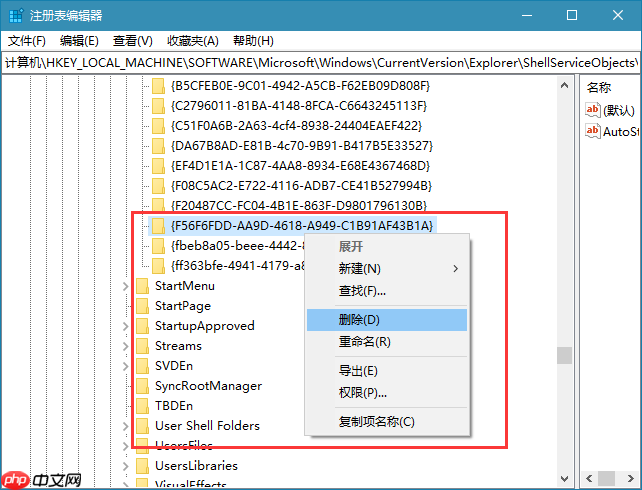The width and height of the screenshot is (642, 490).
Task: Click folder icon of {F20487CC-FC04-4B1E-863F-D9801796130B}
Action: point(158,205)
